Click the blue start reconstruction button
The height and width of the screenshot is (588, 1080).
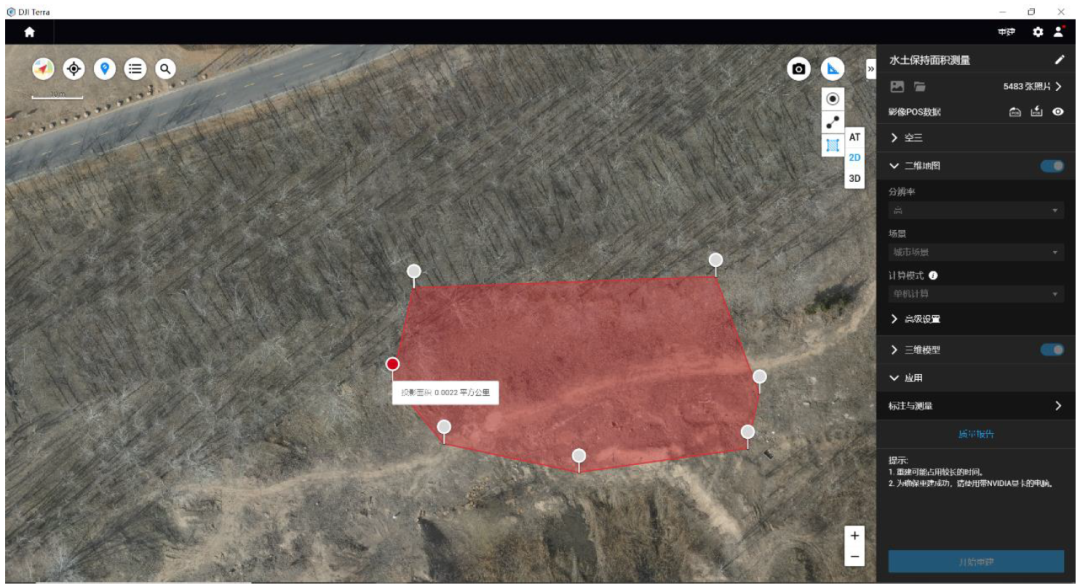point(976,561)
